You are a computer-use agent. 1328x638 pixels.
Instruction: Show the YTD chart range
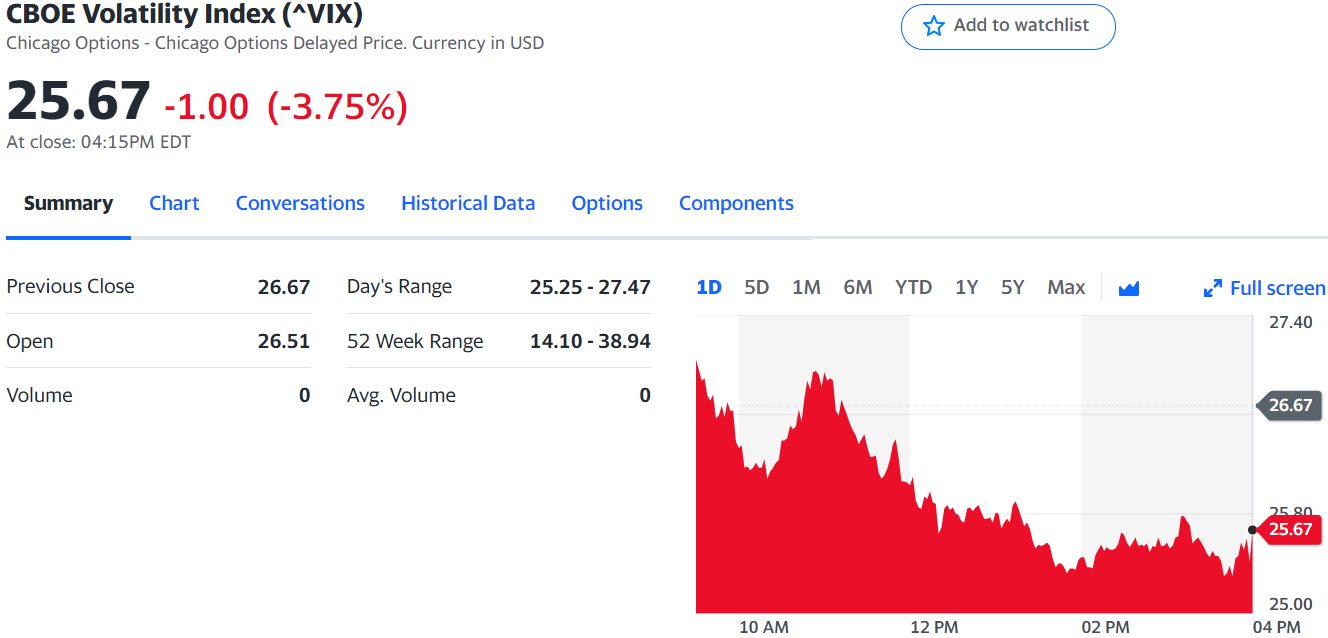(x=913, y=287)
